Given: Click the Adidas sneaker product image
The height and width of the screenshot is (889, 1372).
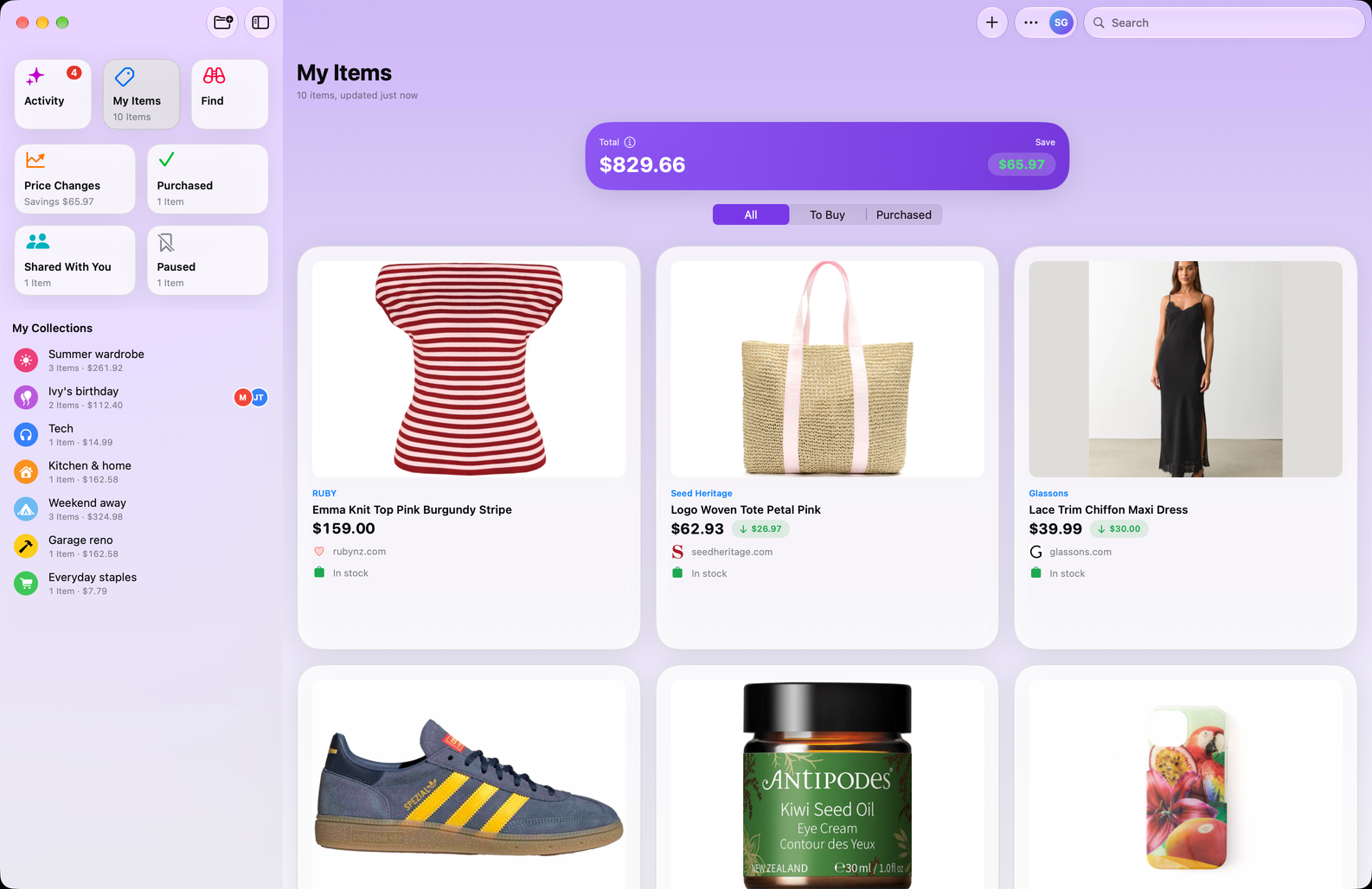Looking at the screenshot, I should click(469, 783).
